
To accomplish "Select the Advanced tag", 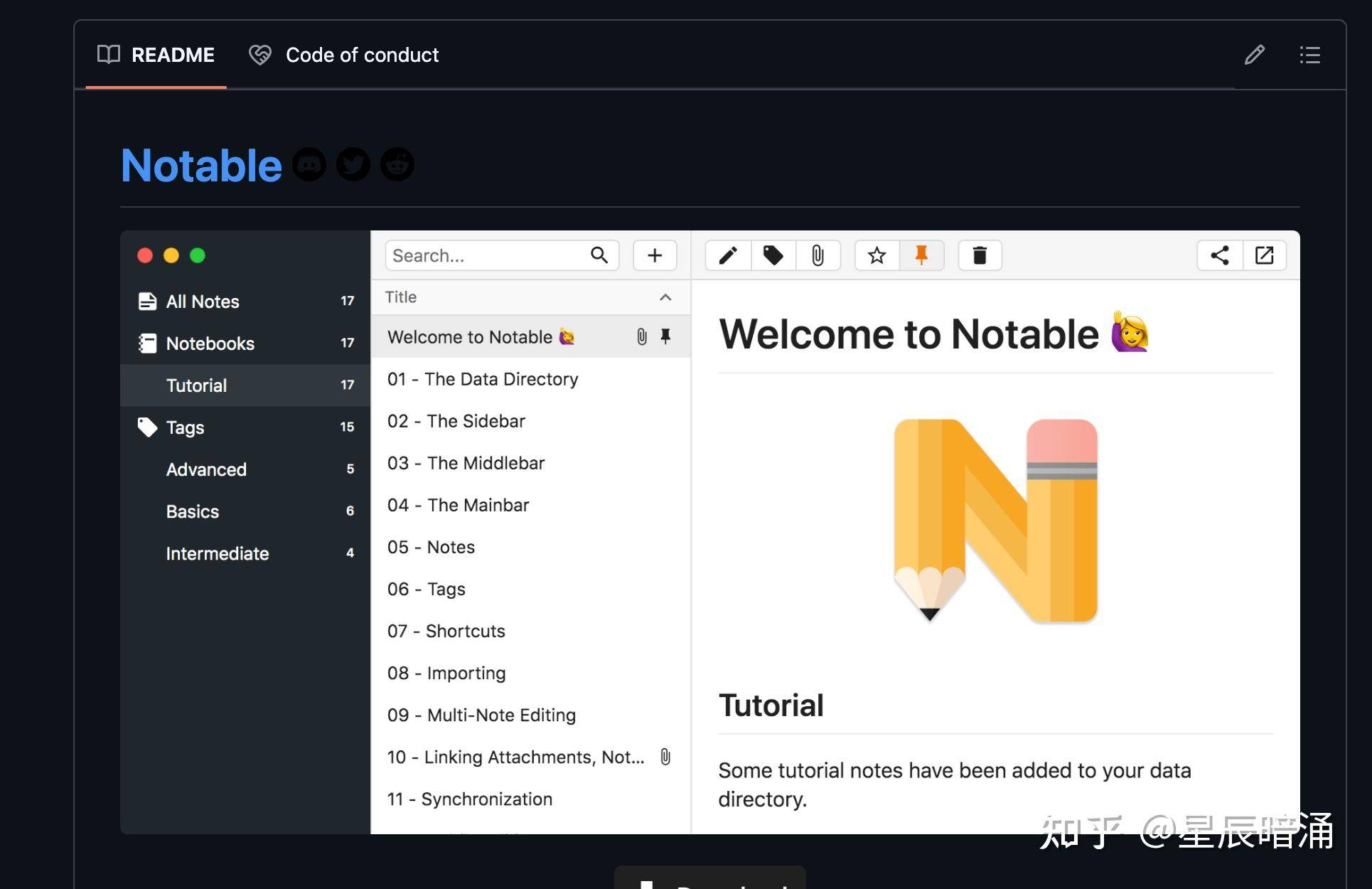I will coord(245,469).
